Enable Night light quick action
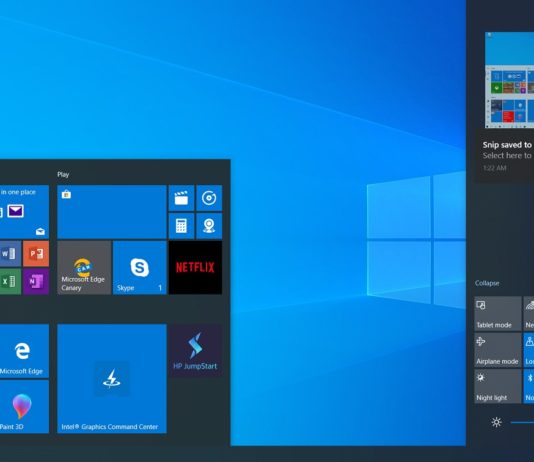 498,386
